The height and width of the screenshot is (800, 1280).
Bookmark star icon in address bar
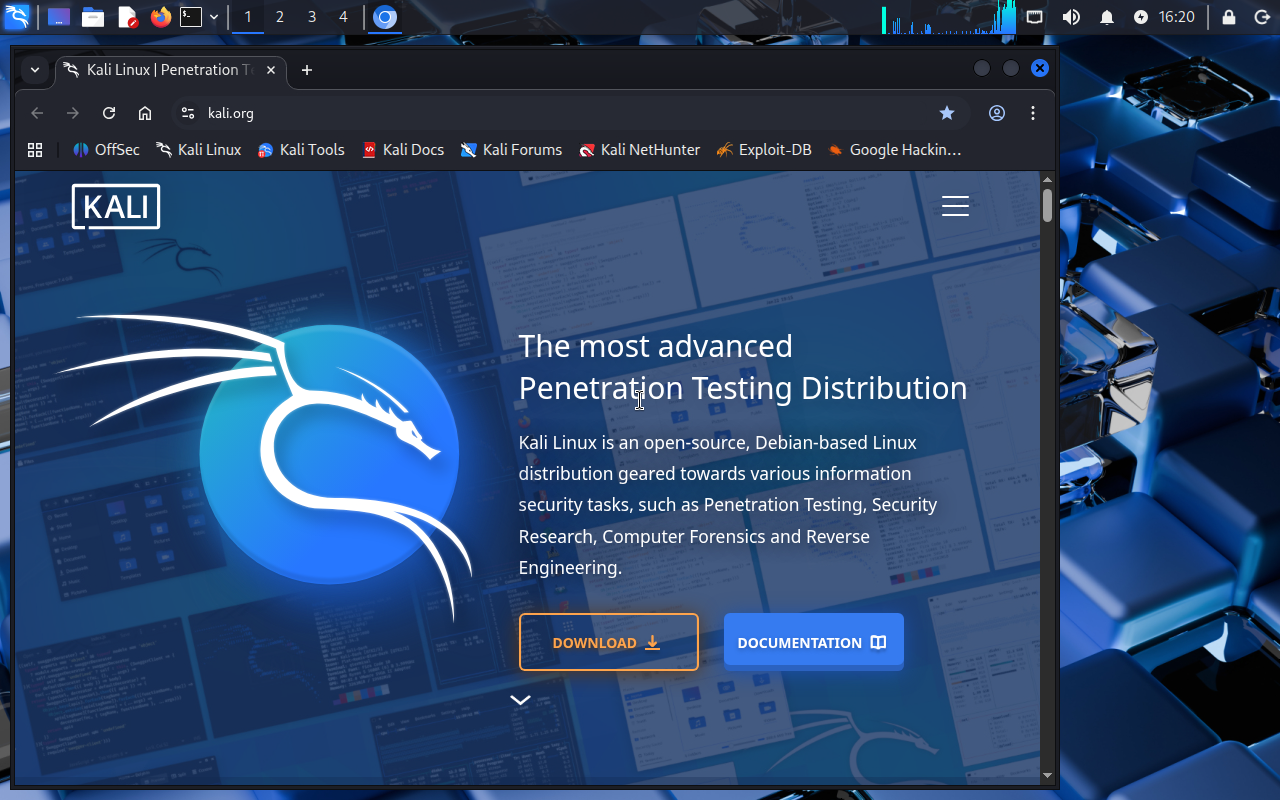click(946, 113)
